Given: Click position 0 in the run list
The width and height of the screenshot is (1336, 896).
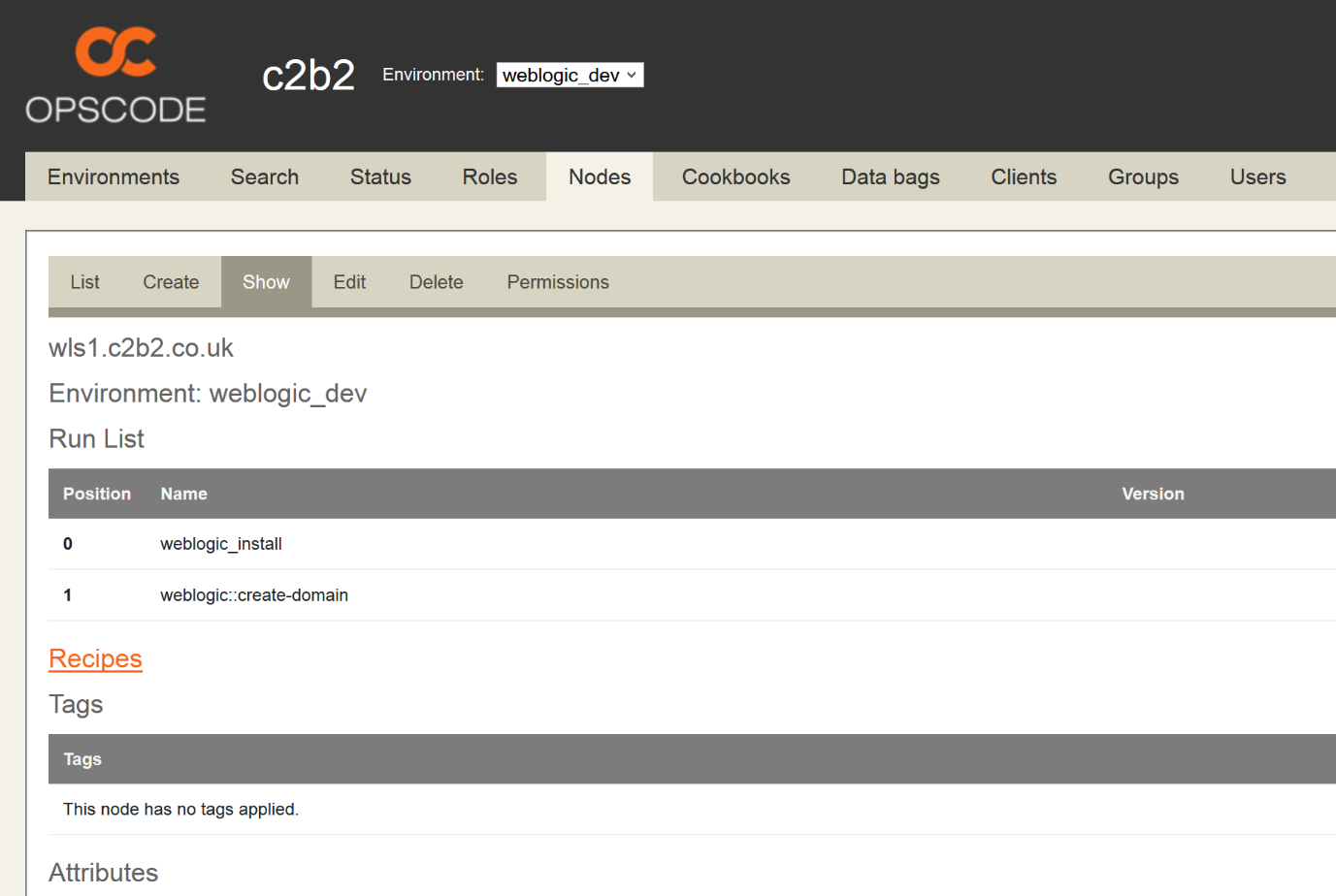Looking at the screenshot, I should pos(68,544).
